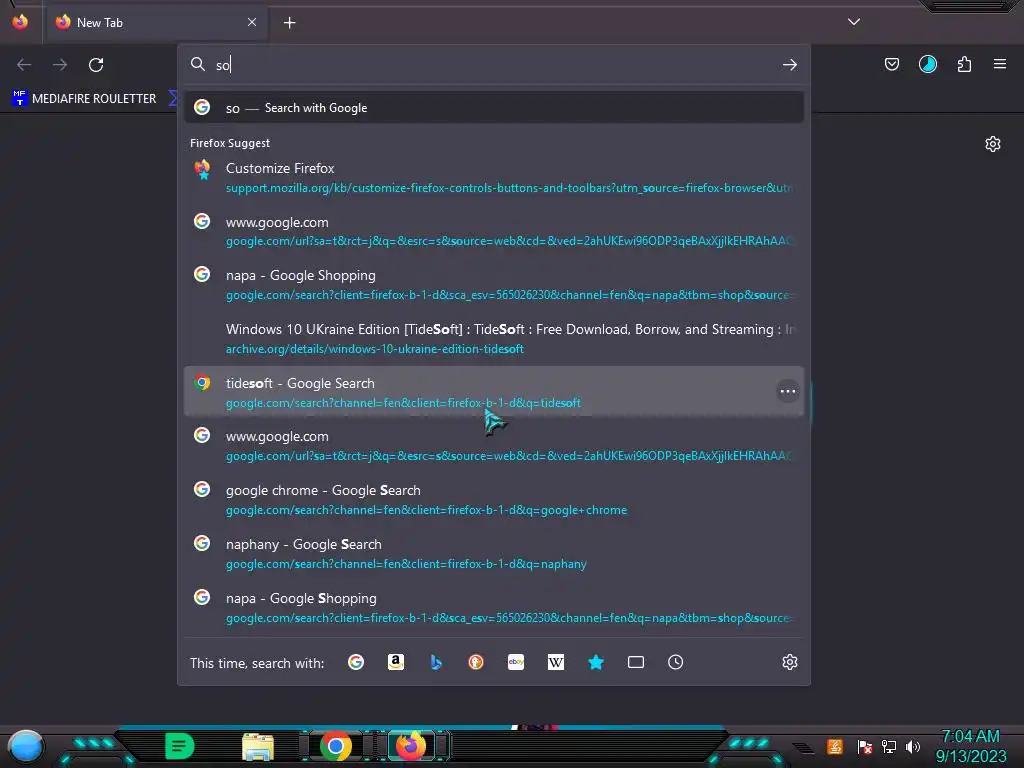
Task: Open the volume speaker tray icon
Action: click(x=913, y=746)
